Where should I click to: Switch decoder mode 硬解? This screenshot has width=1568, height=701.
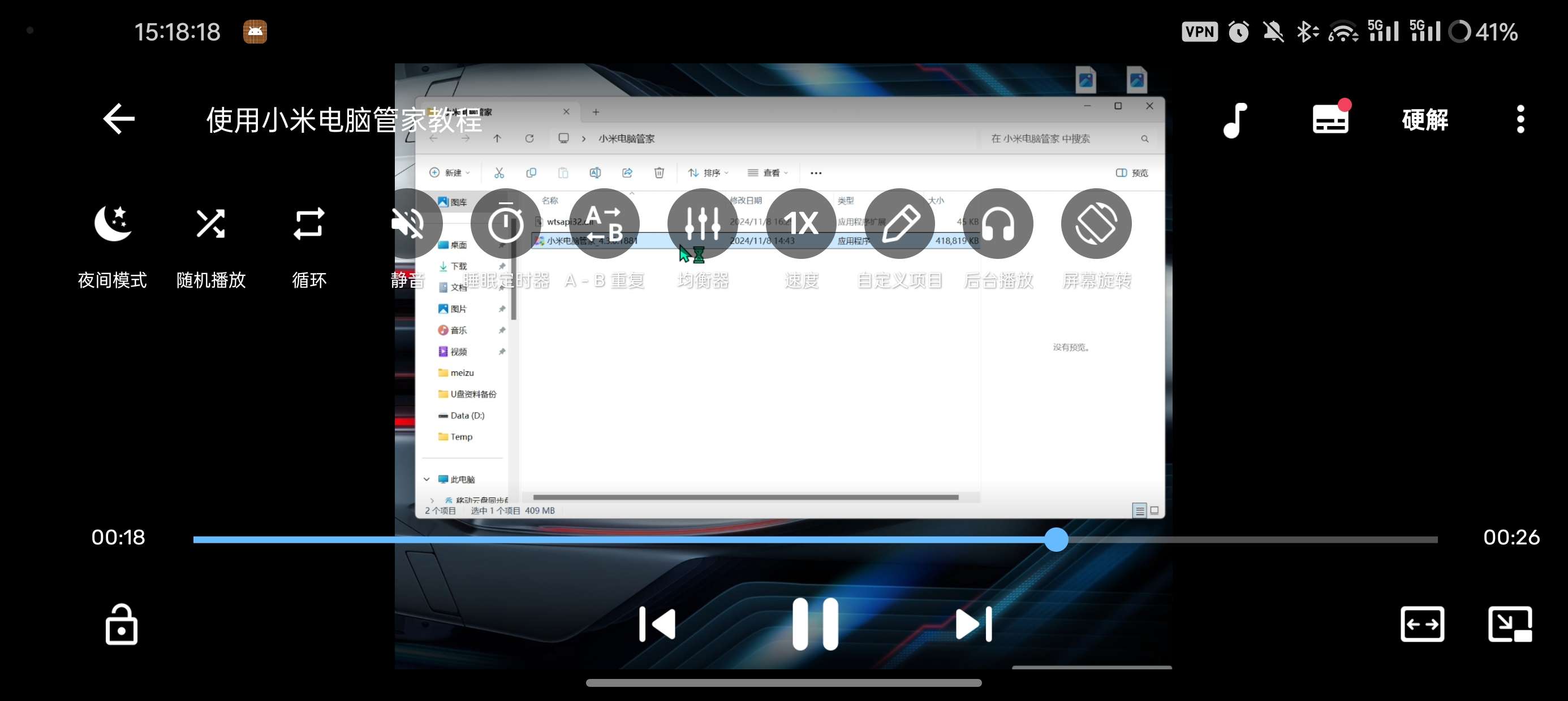tap(1425, 120)
